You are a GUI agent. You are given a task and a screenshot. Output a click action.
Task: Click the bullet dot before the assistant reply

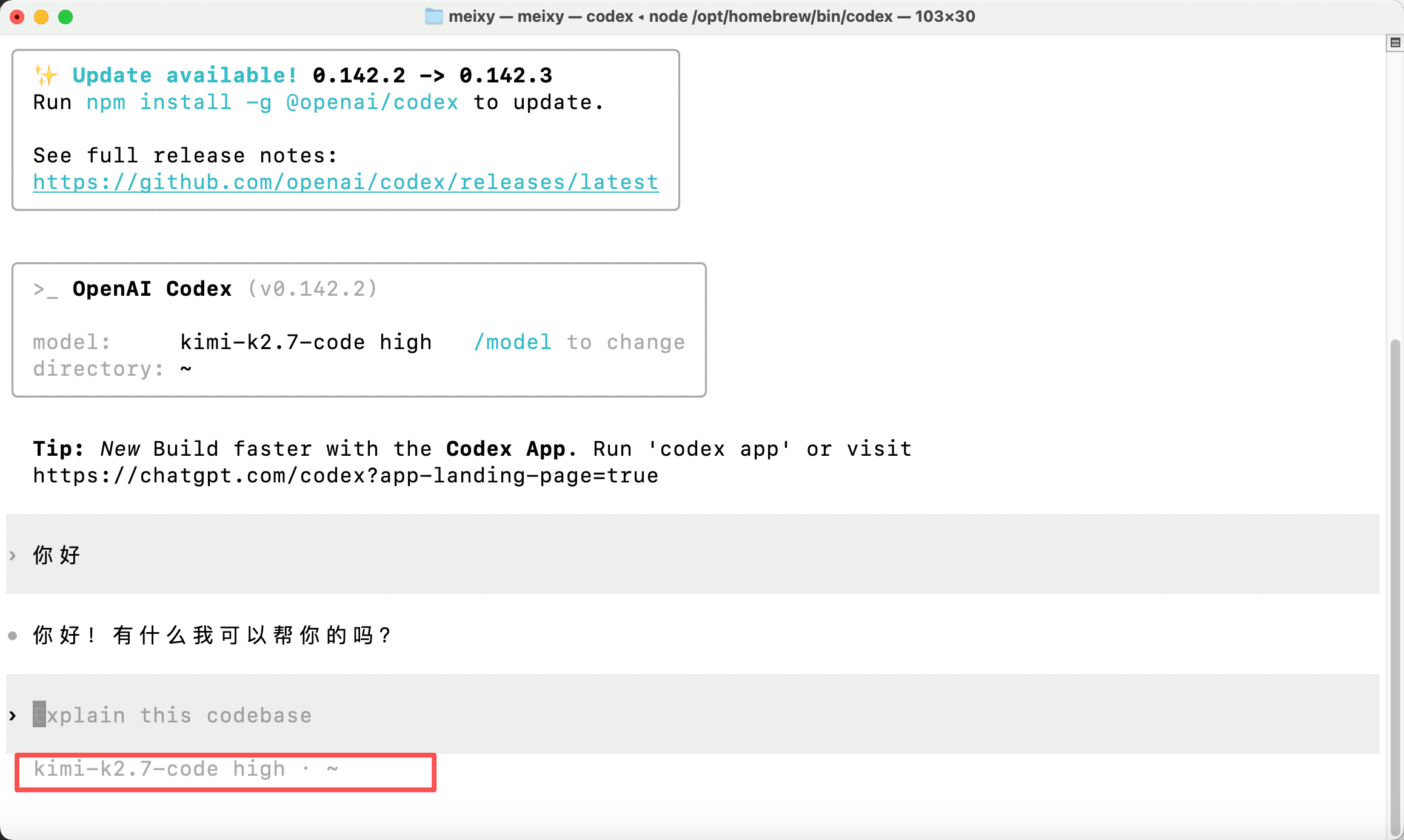12,636
